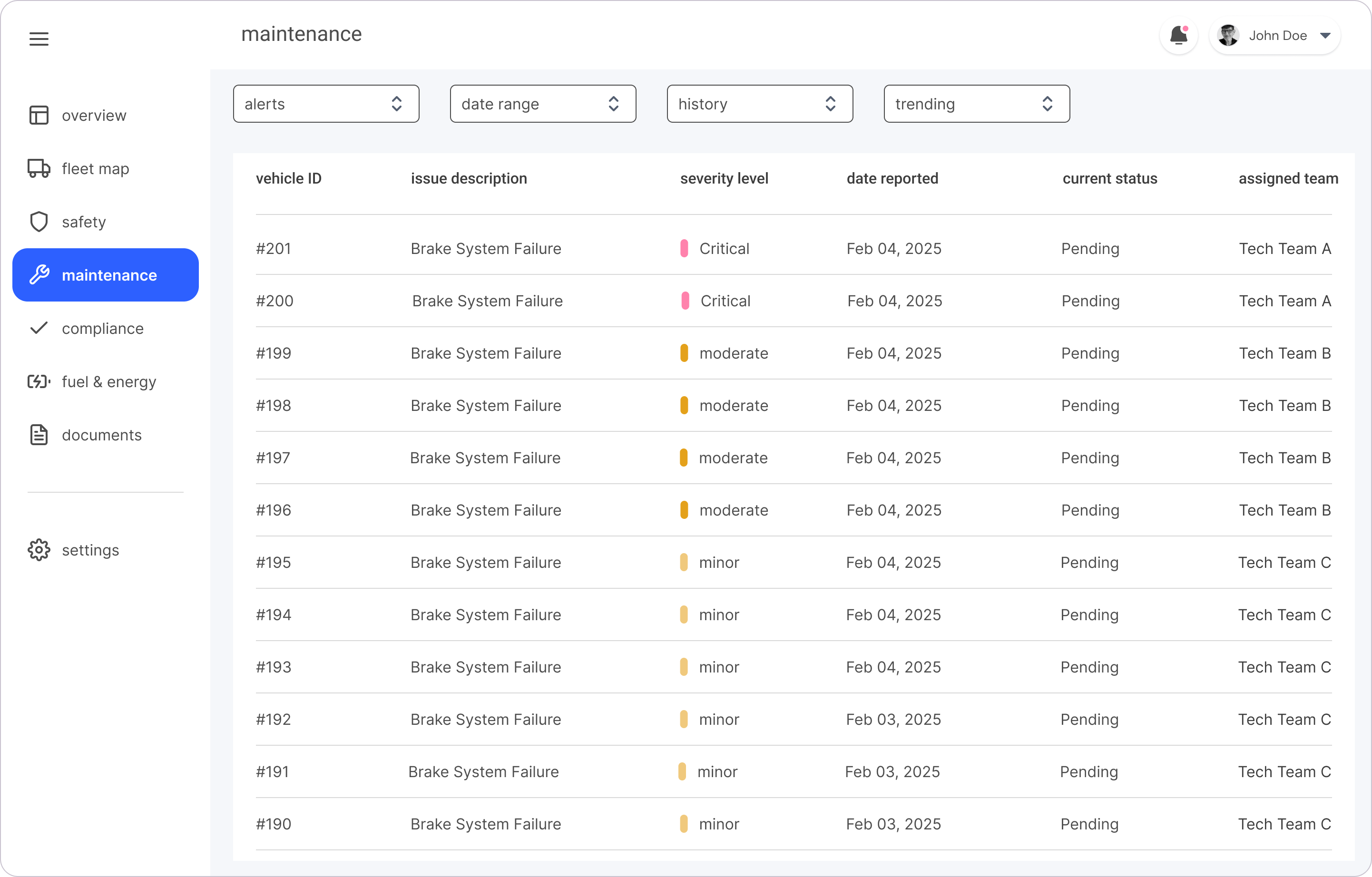The image size is (1372, 877).
Task: Click John Doe's avatar photo
Action: 1228,36
